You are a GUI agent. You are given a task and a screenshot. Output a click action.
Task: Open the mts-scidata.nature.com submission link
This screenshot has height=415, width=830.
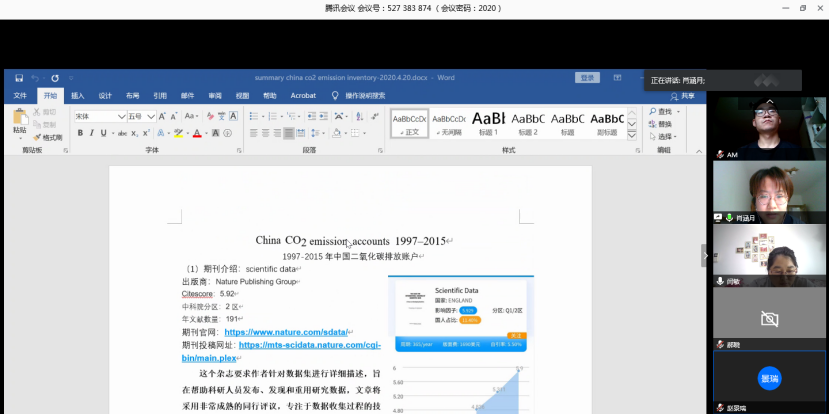pos(281,351)
